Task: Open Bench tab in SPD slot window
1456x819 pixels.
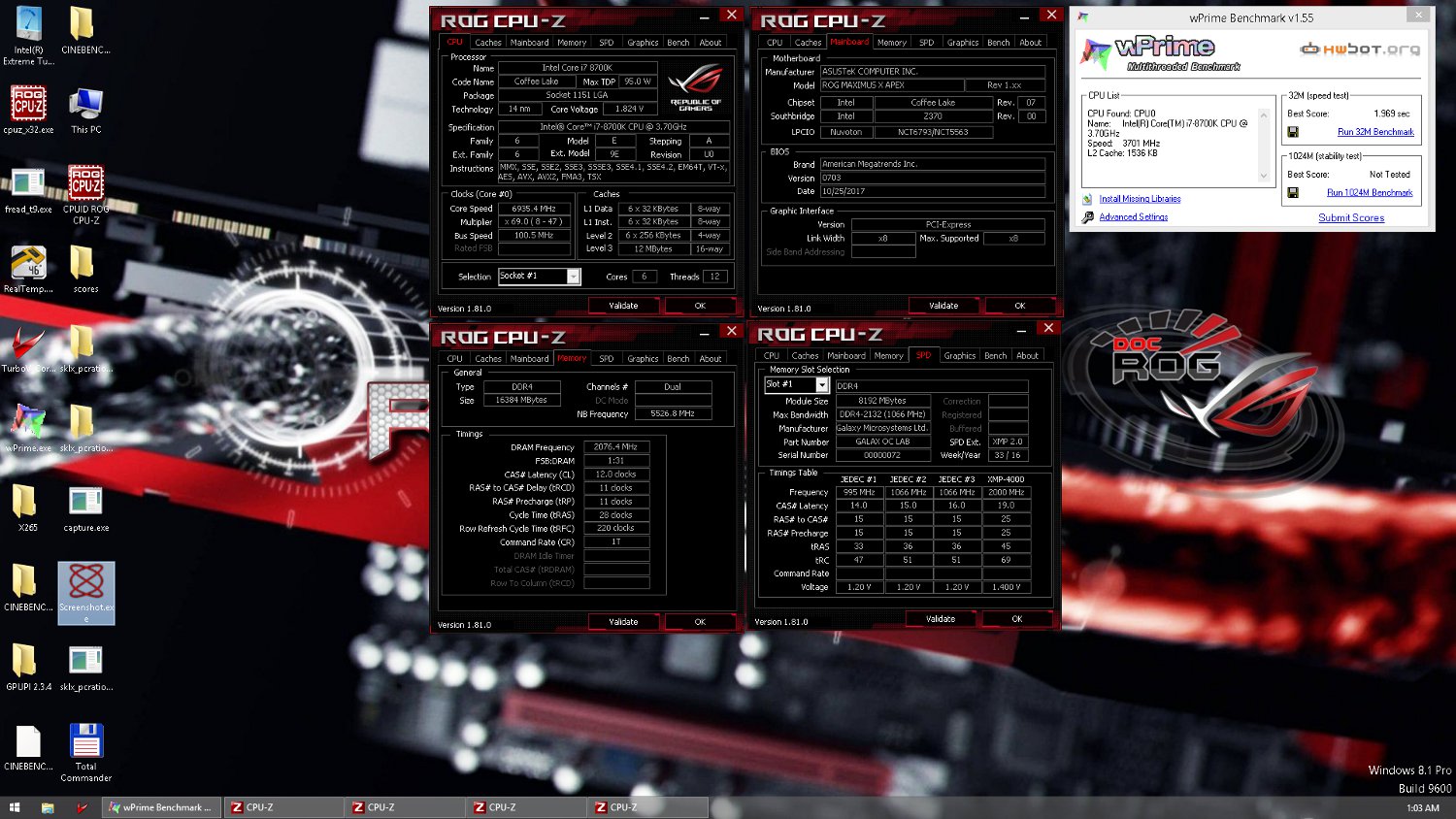Action: pyautogui.click(x=996, y=356)
